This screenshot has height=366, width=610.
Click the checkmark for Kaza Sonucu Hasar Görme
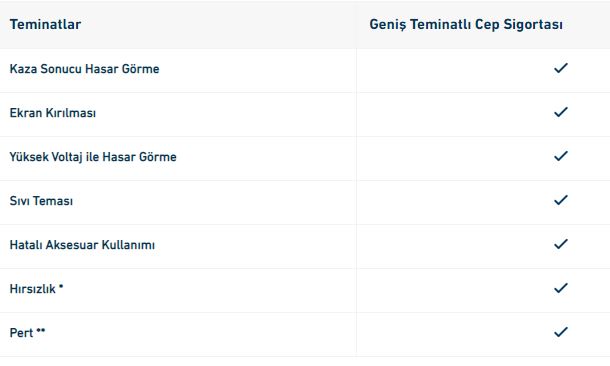pos(561,68)
